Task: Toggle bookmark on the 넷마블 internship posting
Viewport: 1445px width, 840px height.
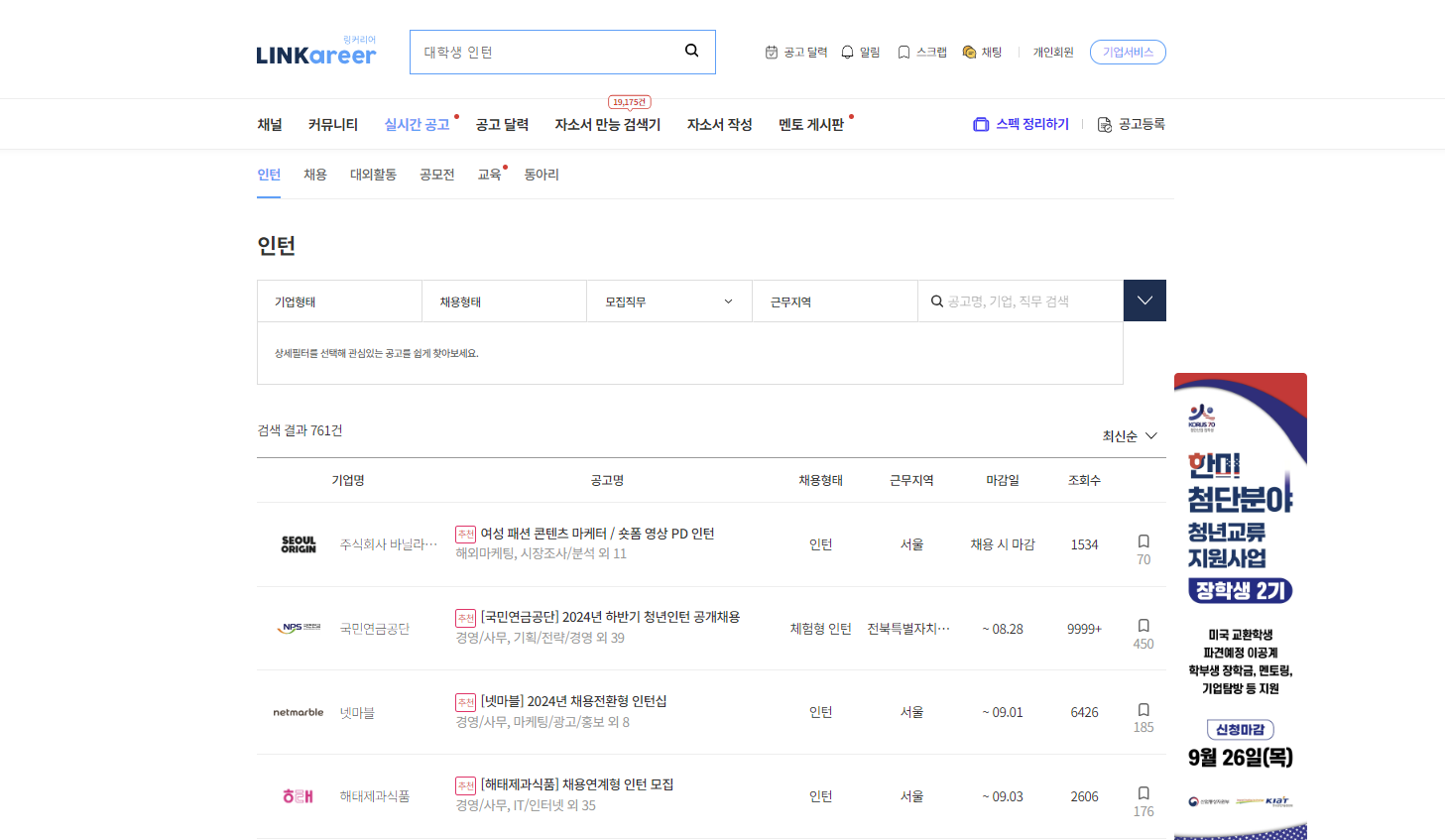Action: coord(1143,707)
